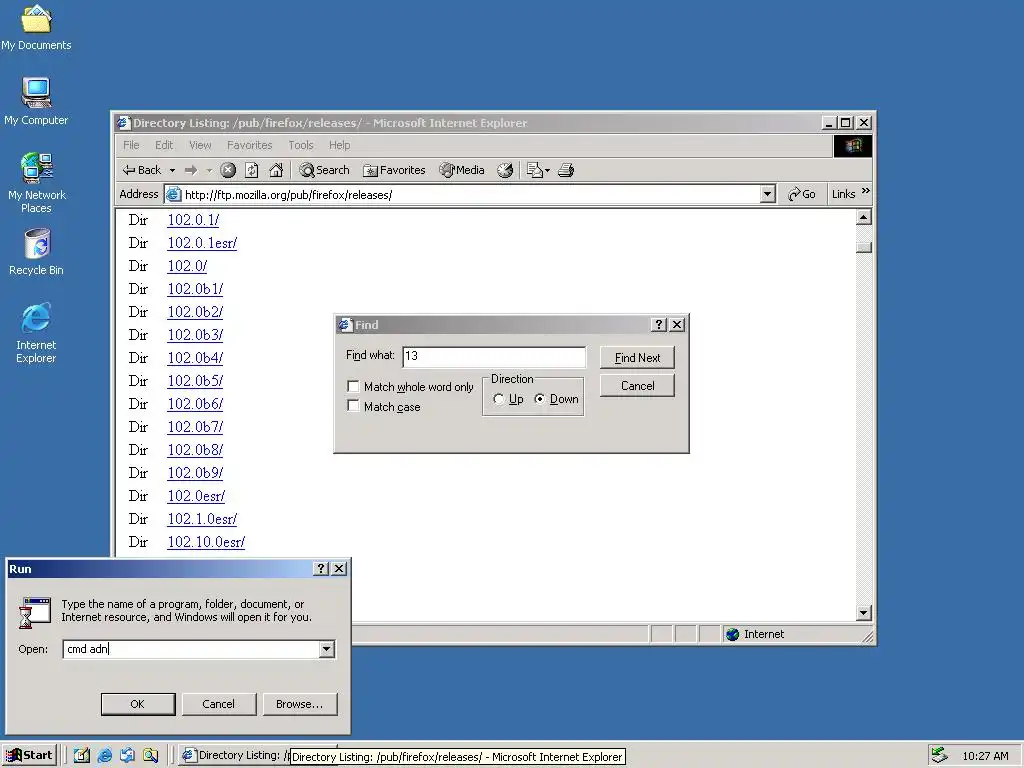This screenshot has height=768, width=1024.
Task: Click the Links toolbar label
Action: [843, 194]
